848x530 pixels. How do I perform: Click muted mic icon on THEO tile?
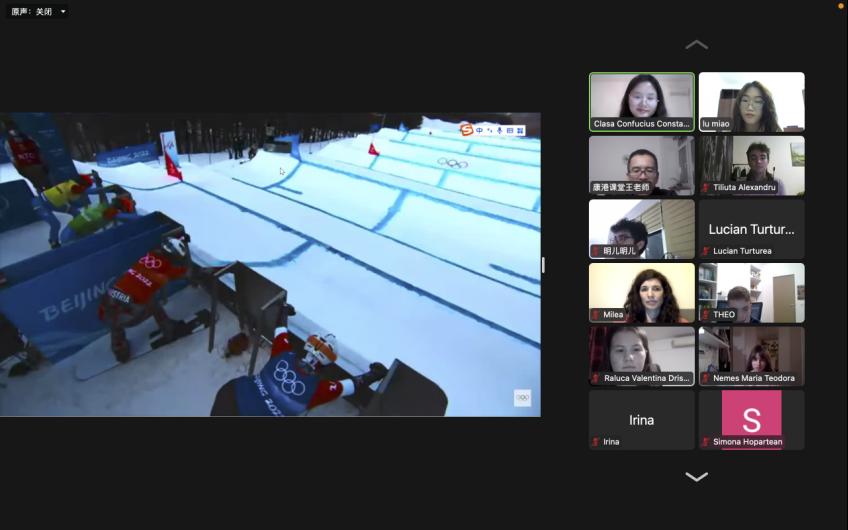coord(706,314)
